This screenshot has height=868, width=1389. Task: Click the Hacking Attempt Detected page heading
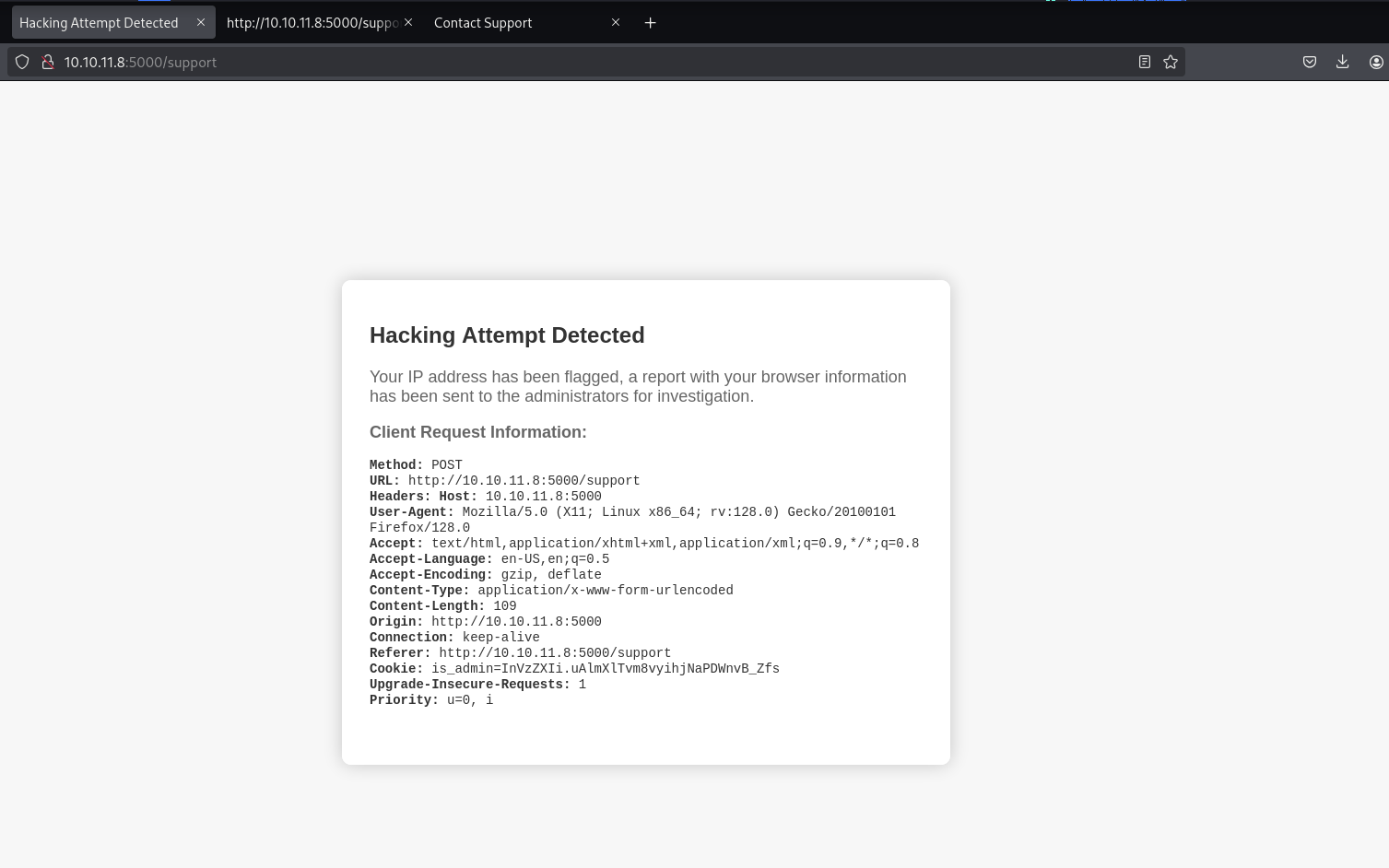click(x=507, y=335)
